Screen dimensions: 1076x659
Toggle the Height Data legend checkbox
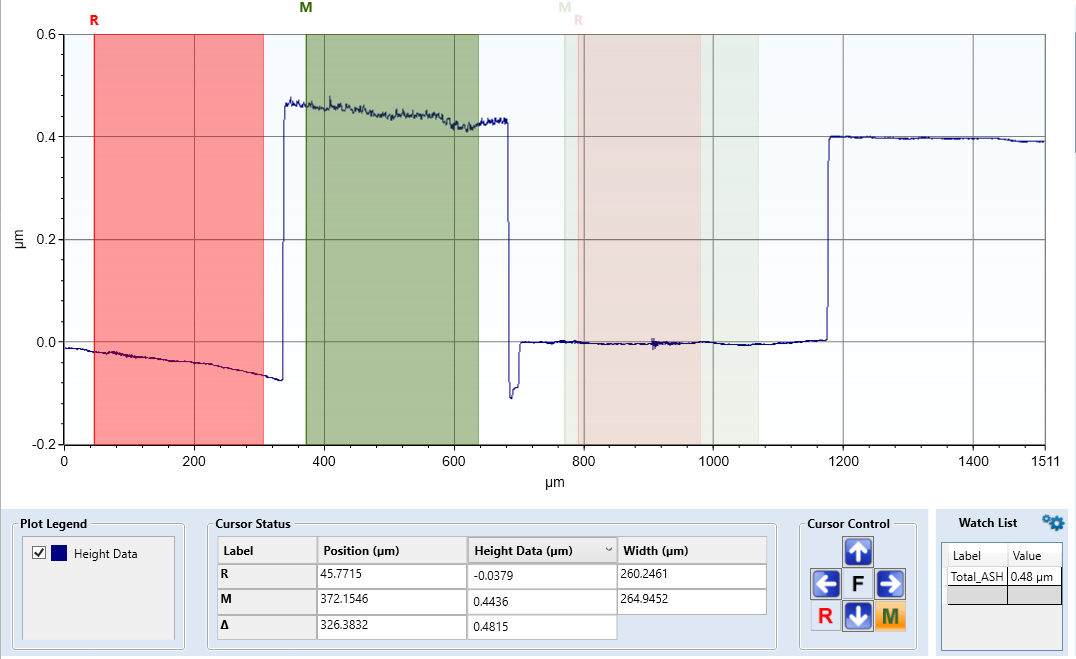tap(39, 553)
